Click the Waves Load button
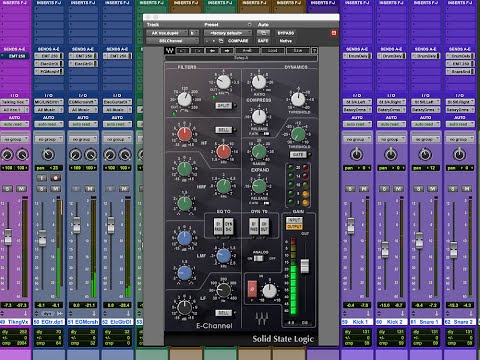The image size is (480, 360). click(x=272, y=51)
